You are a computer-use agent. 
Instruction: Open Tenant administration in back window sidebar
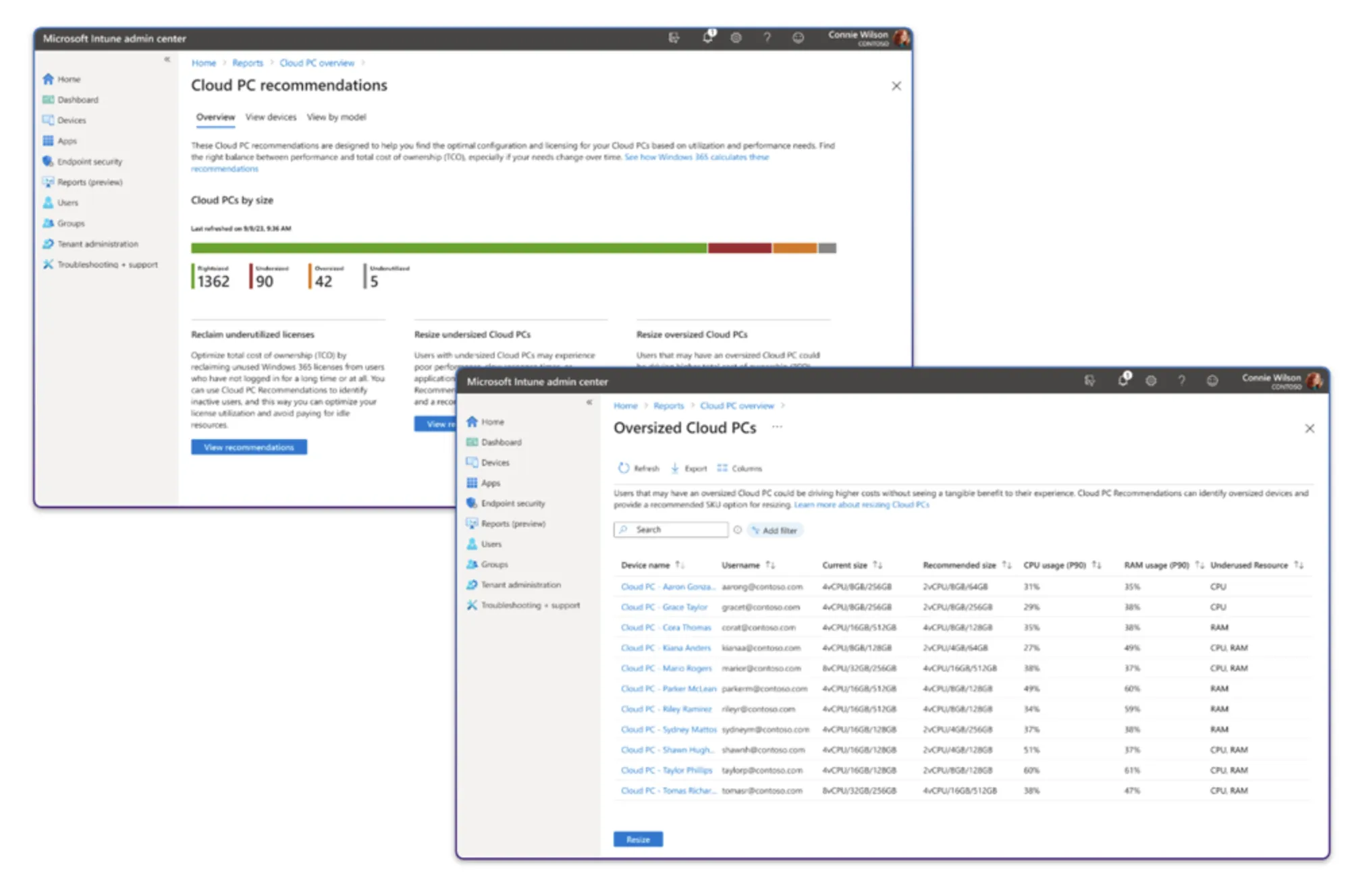click(x=90, y=244)
